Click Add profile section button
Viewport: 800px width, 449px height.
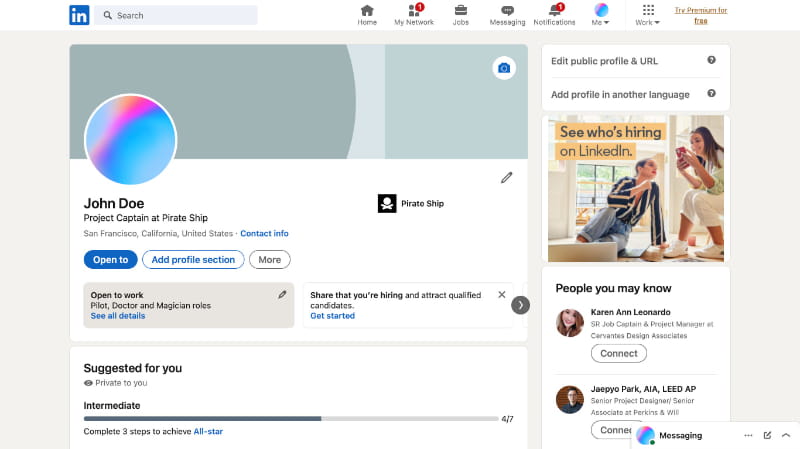(x=193, y=260)
